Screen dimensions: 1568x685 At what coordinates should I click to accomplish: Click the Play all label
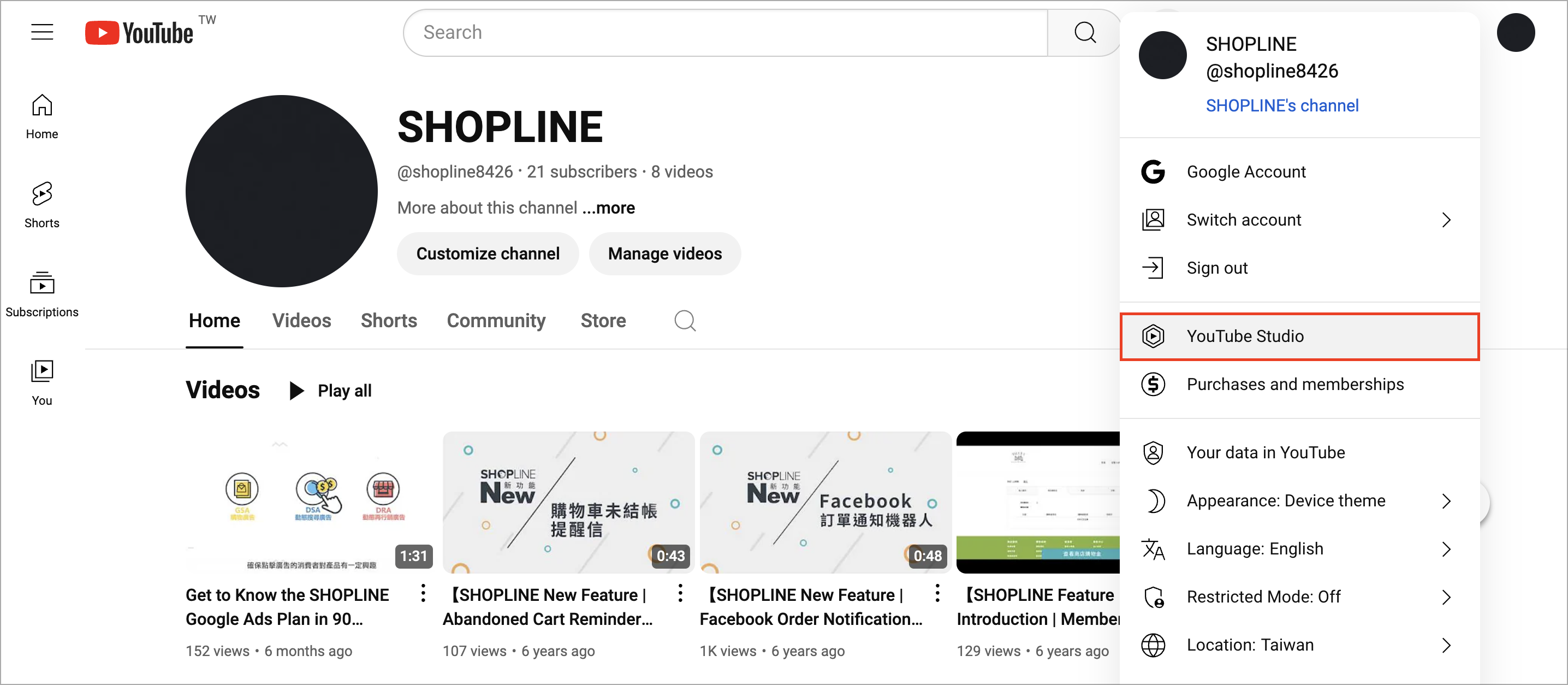tap(345, 391)
